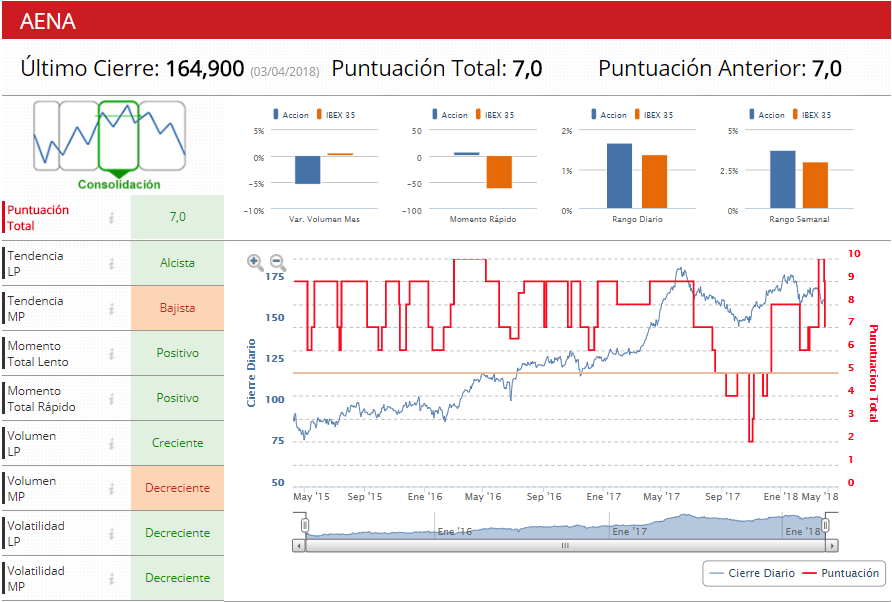Toggle IBEX 35 legend in Rango Semanal chart

point(812,114)
